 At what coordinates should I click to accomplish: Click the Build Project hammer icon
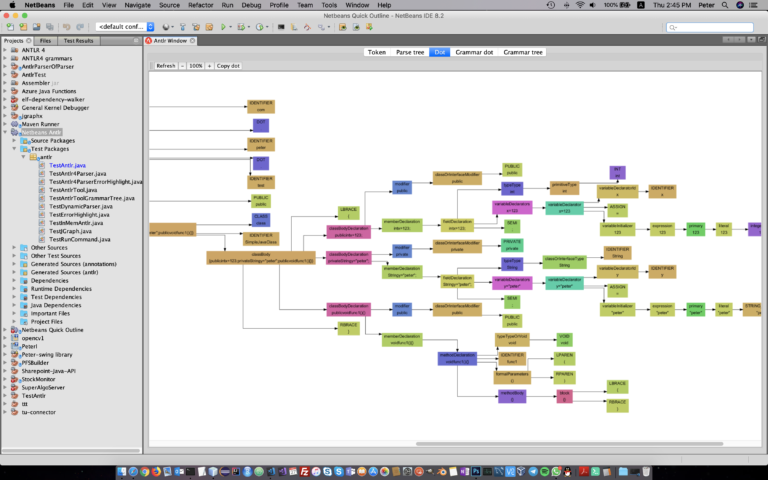click(x=183, y=27)
